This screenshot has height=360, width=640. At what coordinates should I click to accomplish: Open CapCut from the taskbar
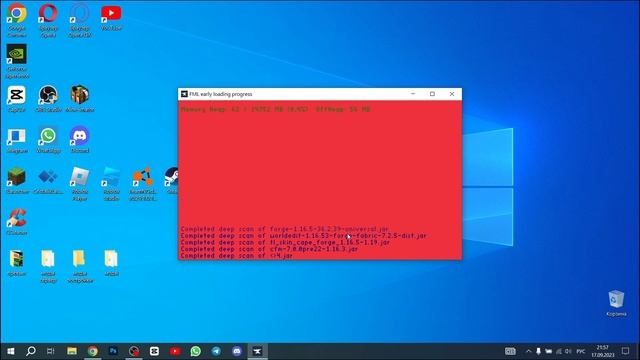[154, 351]
